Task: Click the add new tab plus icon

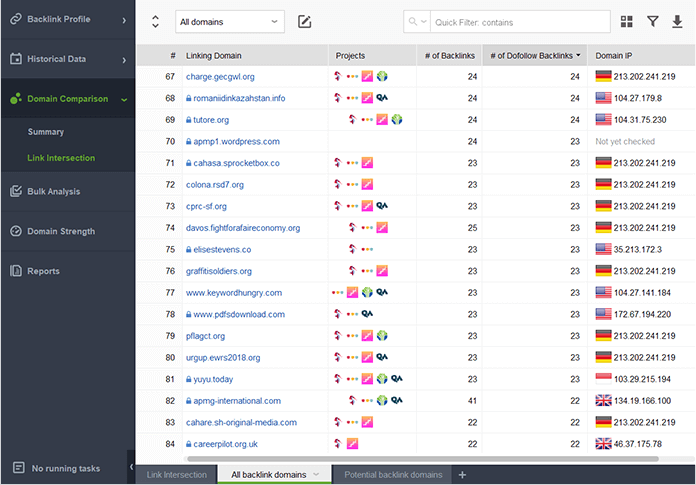Action: point(462,475)
